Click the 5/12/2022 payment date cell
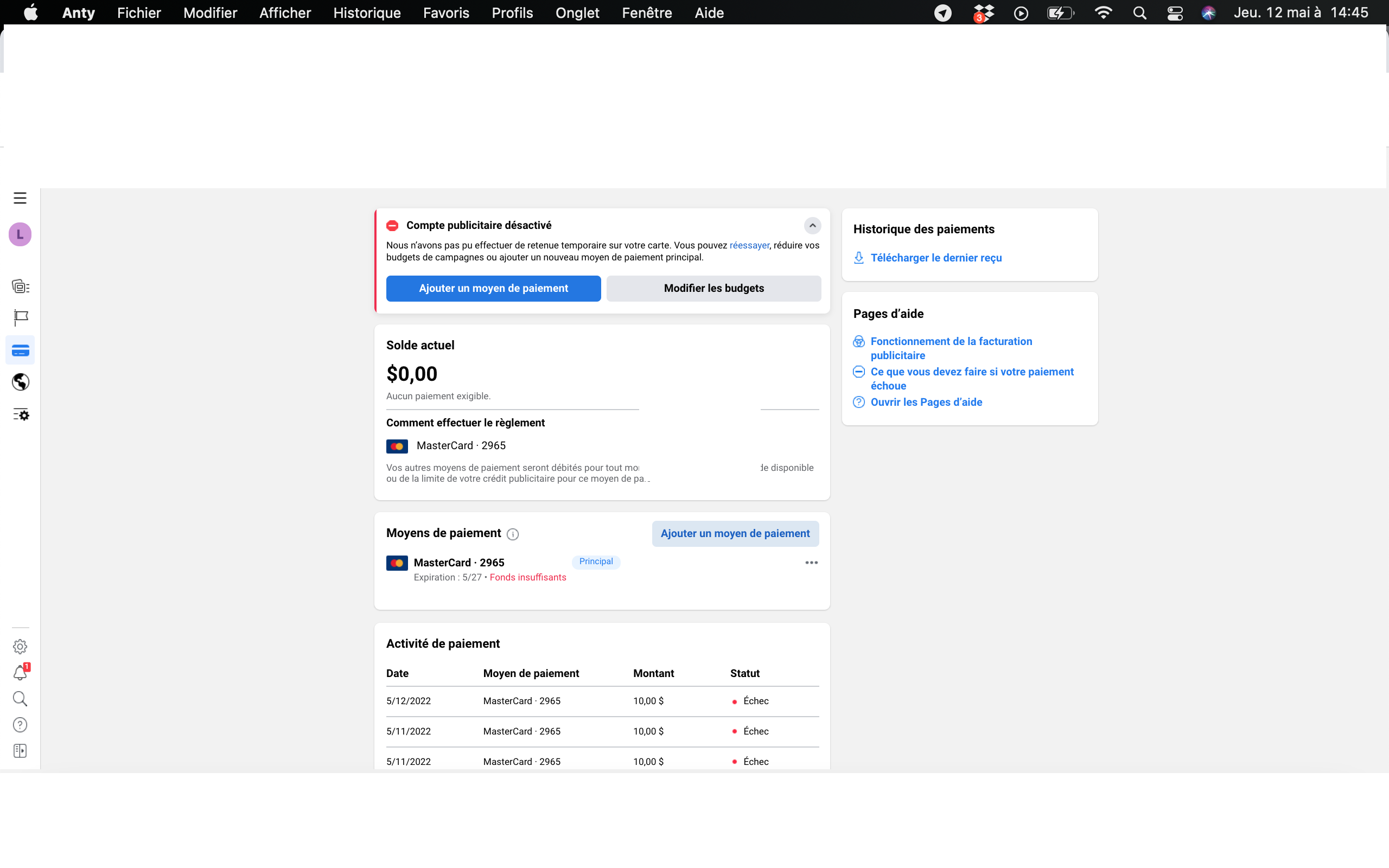Viewport: 1389px width, 868px height. coord(409,701)
